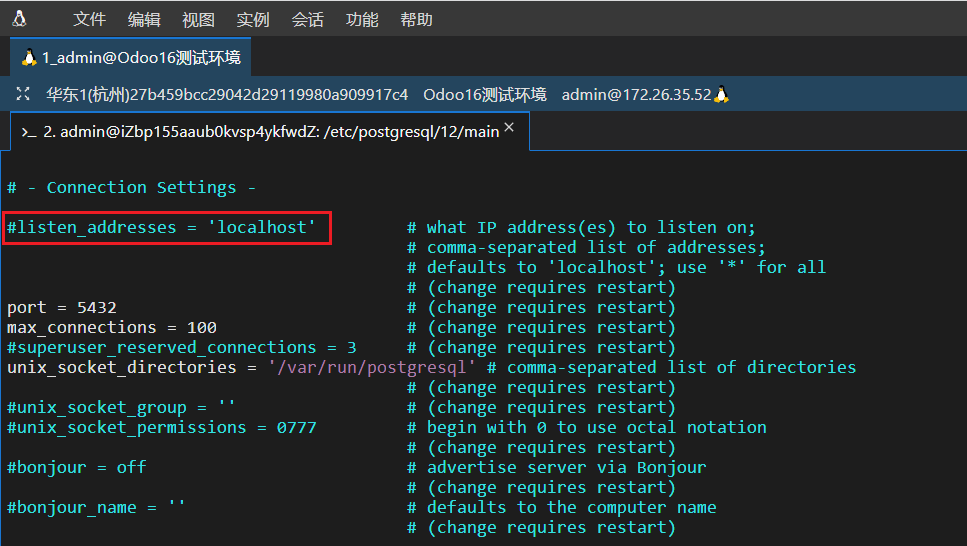Click '#superuser_reserved_connections = 3' line
This screenshot has width=967, height=546.
click(181, 347)
